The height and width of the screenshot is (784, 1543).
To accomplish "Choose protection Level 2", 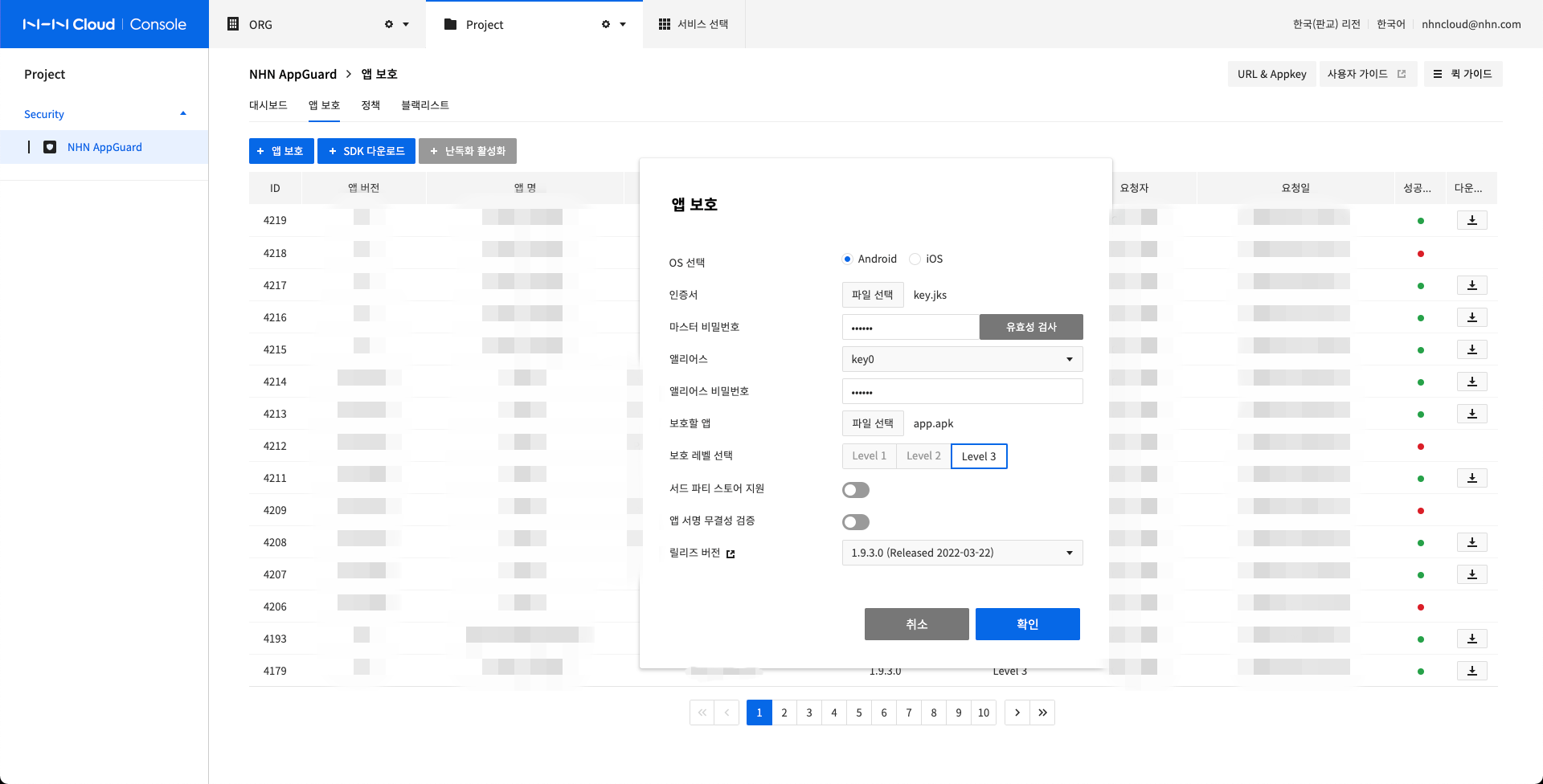I will (923, 456).
